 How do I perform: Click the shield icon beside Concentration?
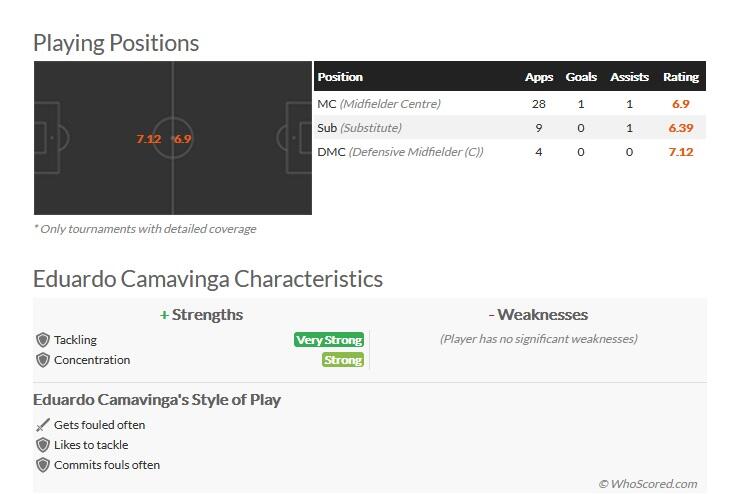(43, 360)
